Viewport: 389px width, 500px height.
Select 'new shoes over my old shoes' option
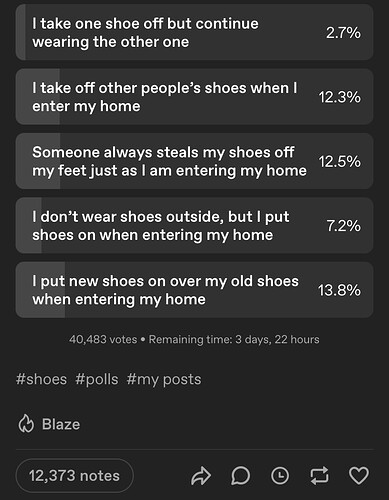[x=194, y=290]
